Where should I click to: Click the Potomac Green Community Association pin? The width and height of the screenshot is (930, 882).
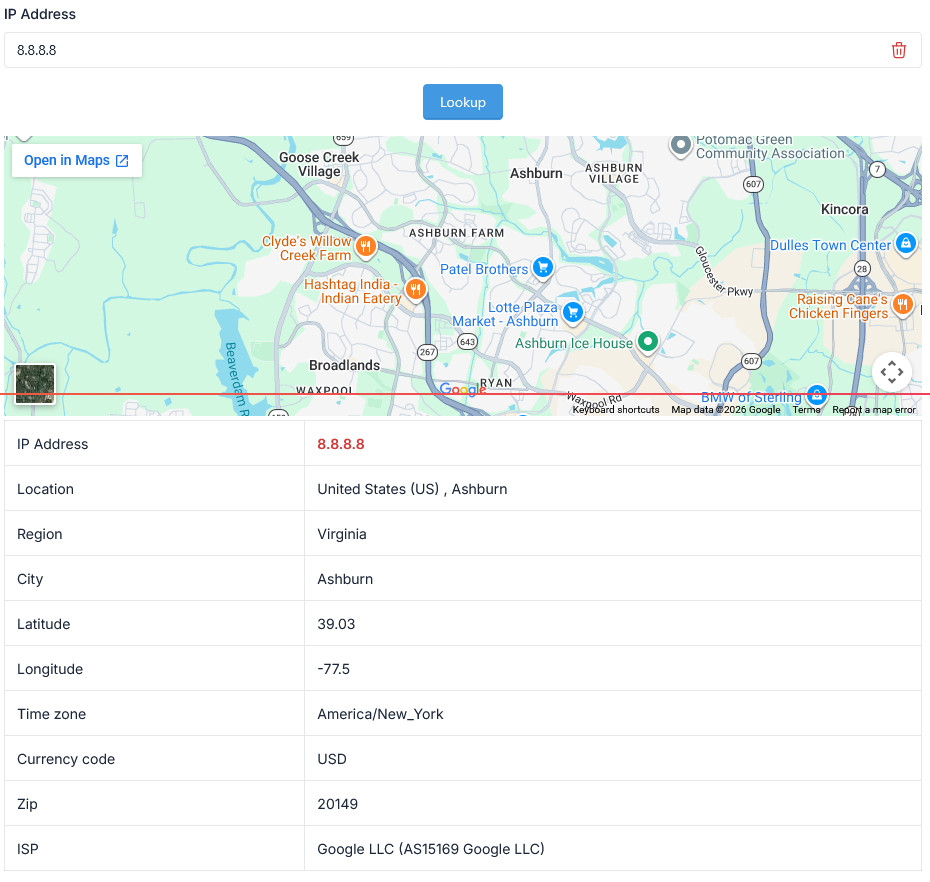[681, 145]
